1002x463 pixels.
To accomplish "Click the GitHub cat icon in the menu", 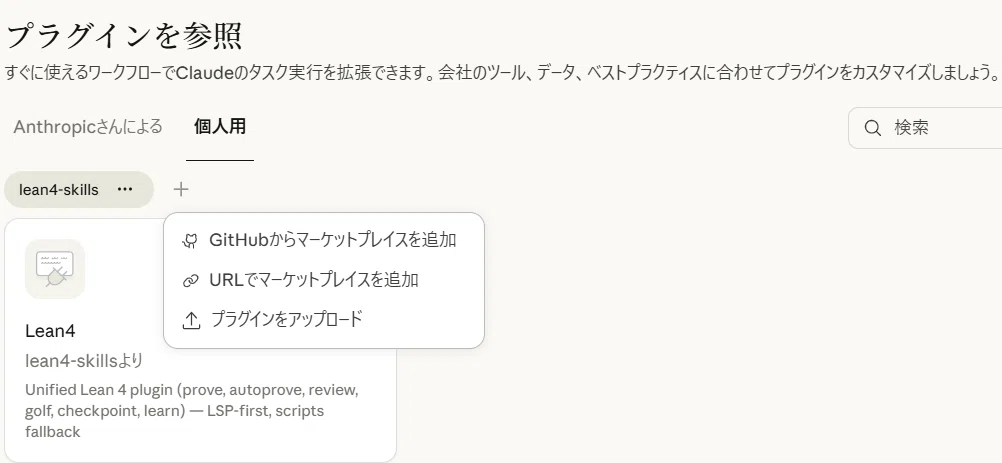I will (x=190, y=241).
